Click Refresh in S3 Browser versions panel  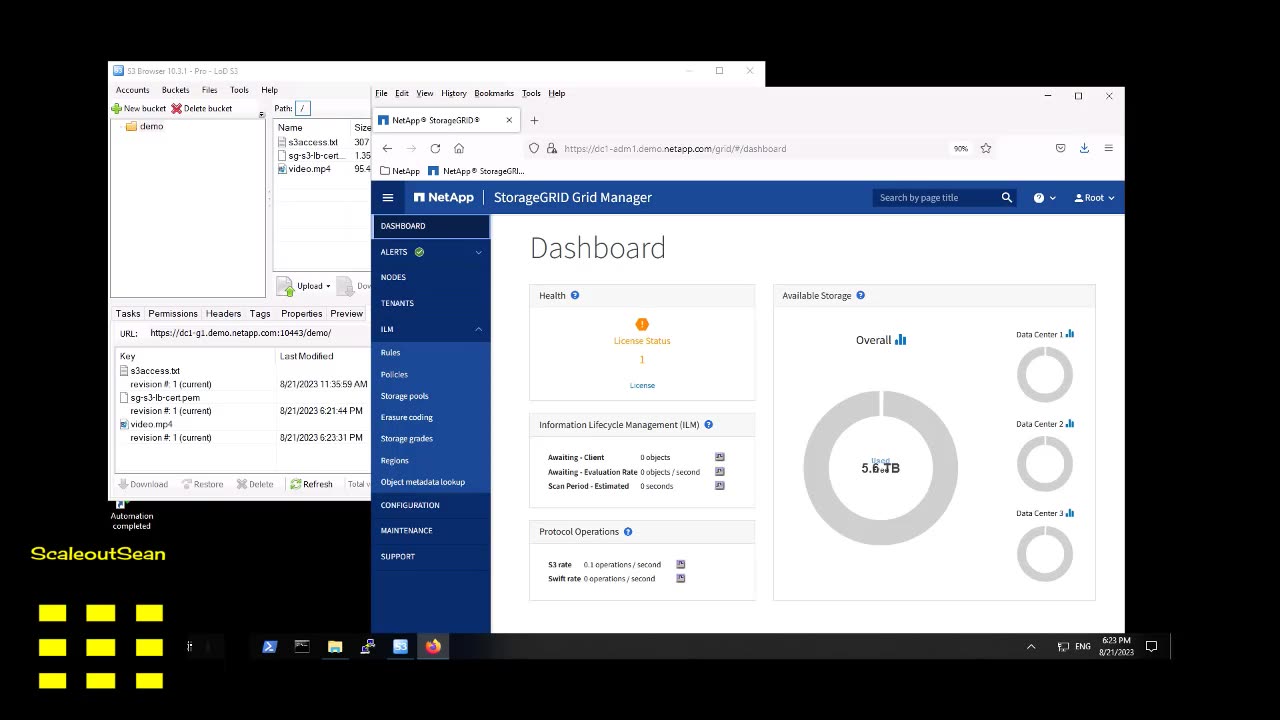pos(311,485)
